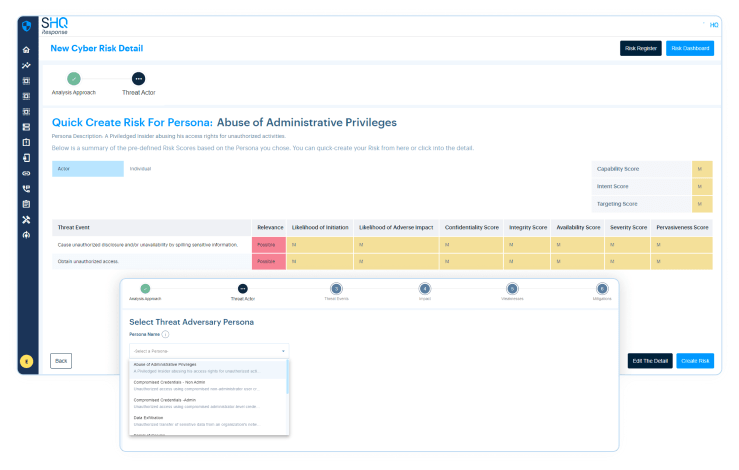Click the Risk Register button
This screenshot has width=739, height=470.
click(x=640, y=48)
